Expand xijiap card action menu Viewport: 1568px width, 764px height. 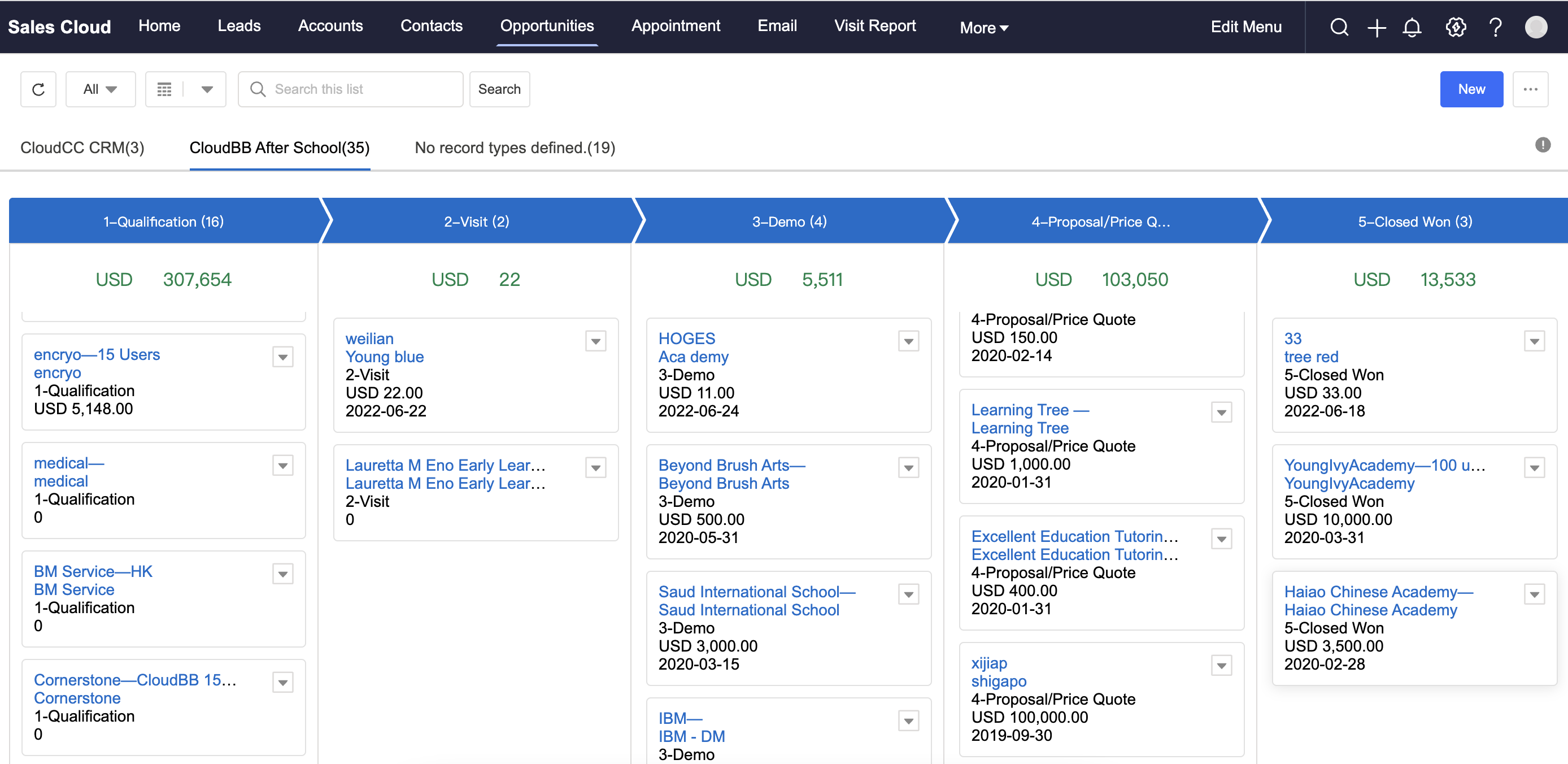[1221, 666]
